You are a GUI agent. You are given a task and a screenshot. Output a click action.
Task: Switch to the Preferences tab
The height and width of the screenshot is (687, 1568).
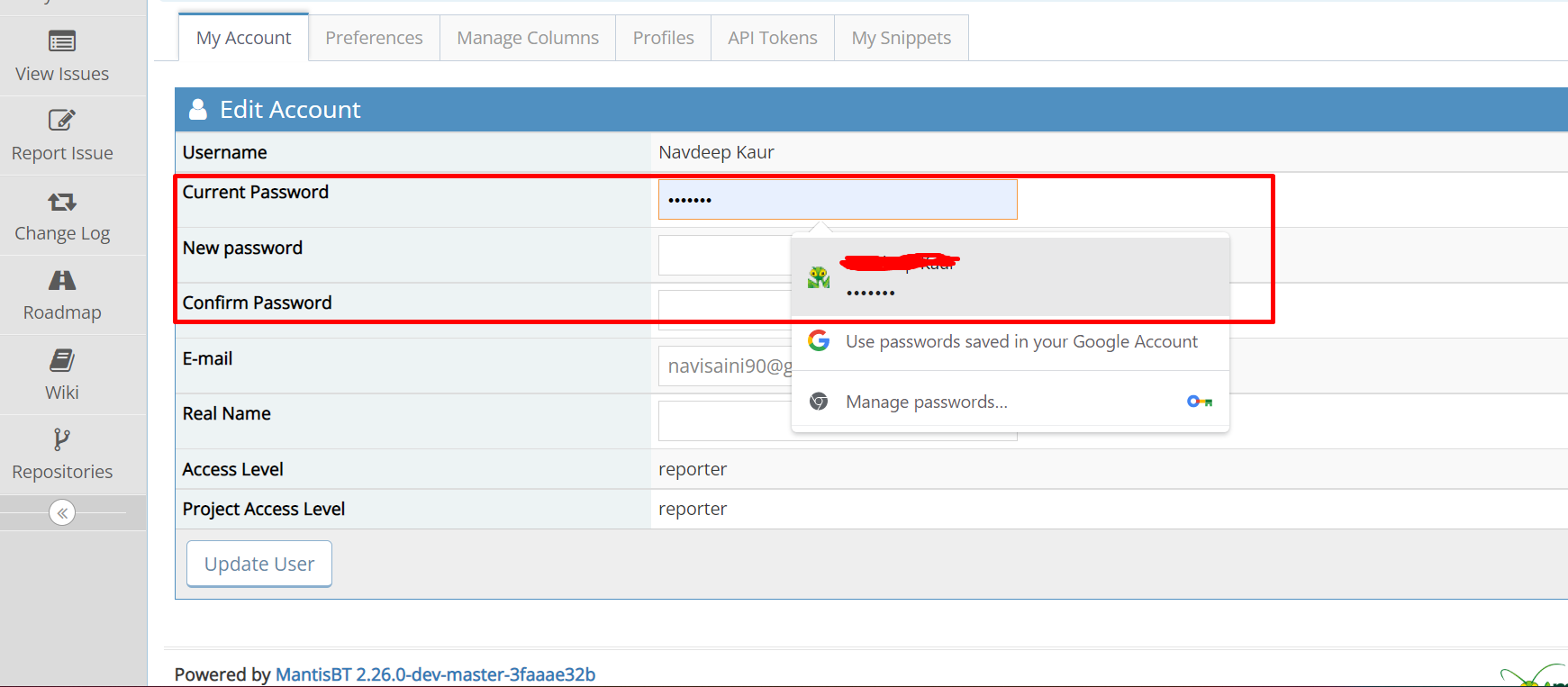[x=374, y=38]
